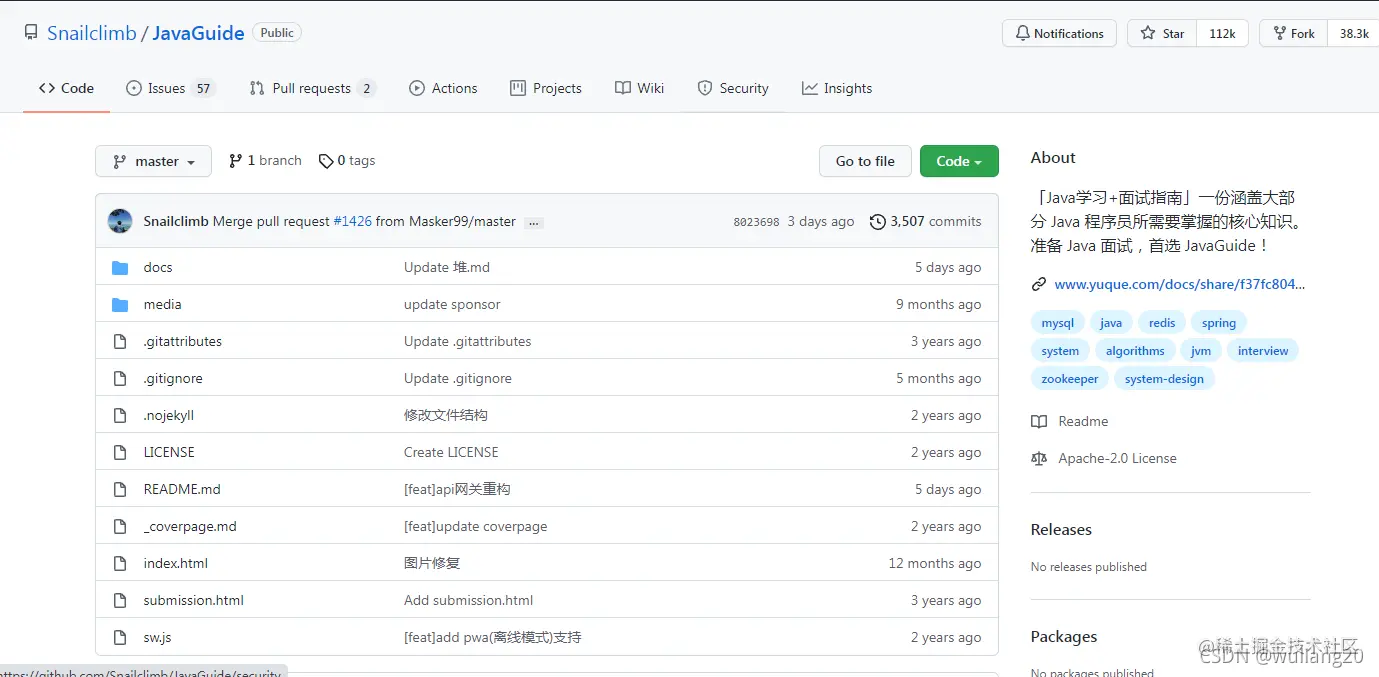Open the _coverpage.md file
The width and height of the screenshot is (1379, 677).
point(190,526)
